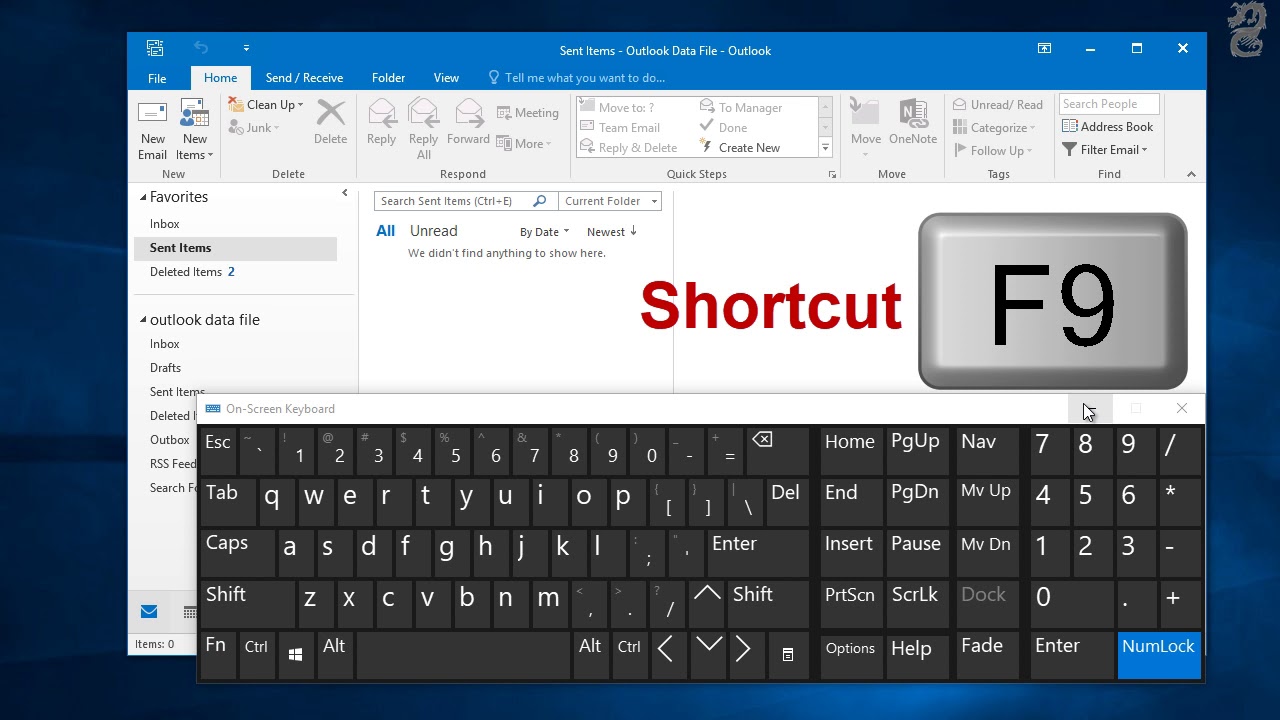Click the Mv Up key on the keyboard
Viewport: 1280px width, 720px height.
(x=986, y=502)
